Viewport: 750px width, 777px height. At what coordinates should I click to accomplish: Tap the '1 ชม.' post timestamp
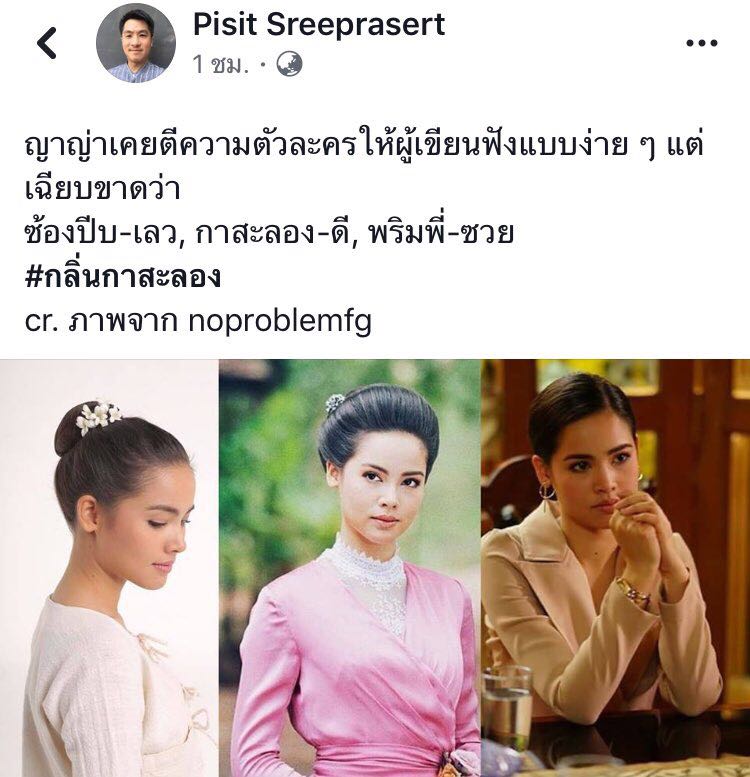pyautogui.click(x=220, y=64)
